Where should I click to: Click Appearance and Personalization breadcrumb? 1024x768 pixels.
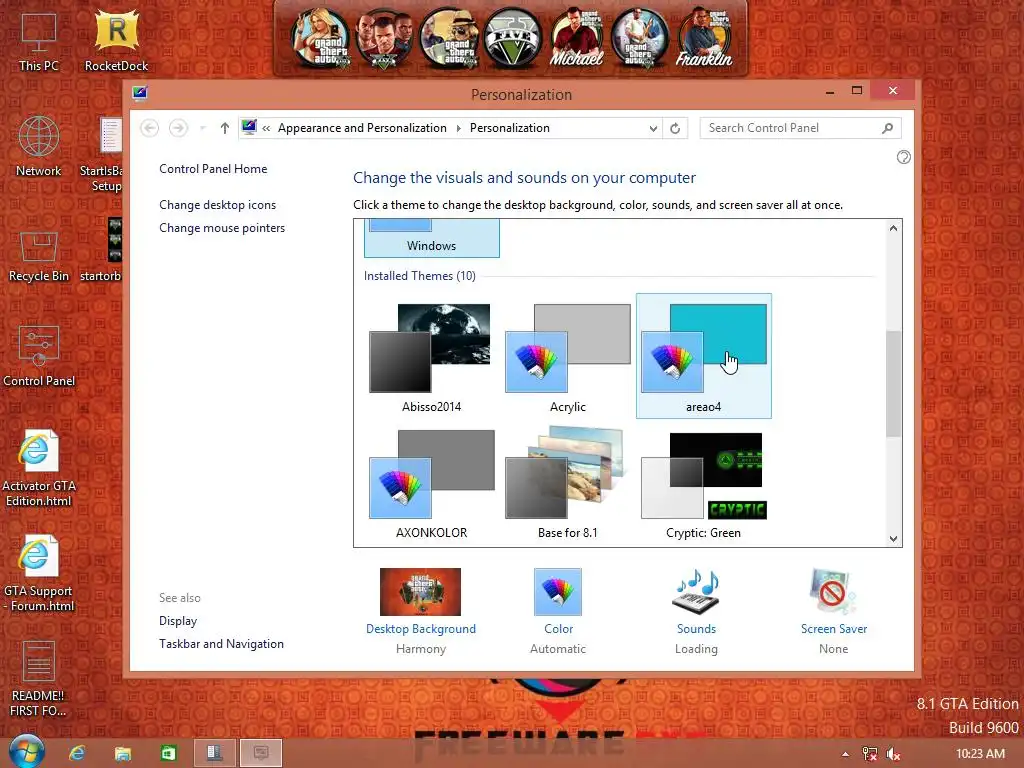(x=362, y=128)
